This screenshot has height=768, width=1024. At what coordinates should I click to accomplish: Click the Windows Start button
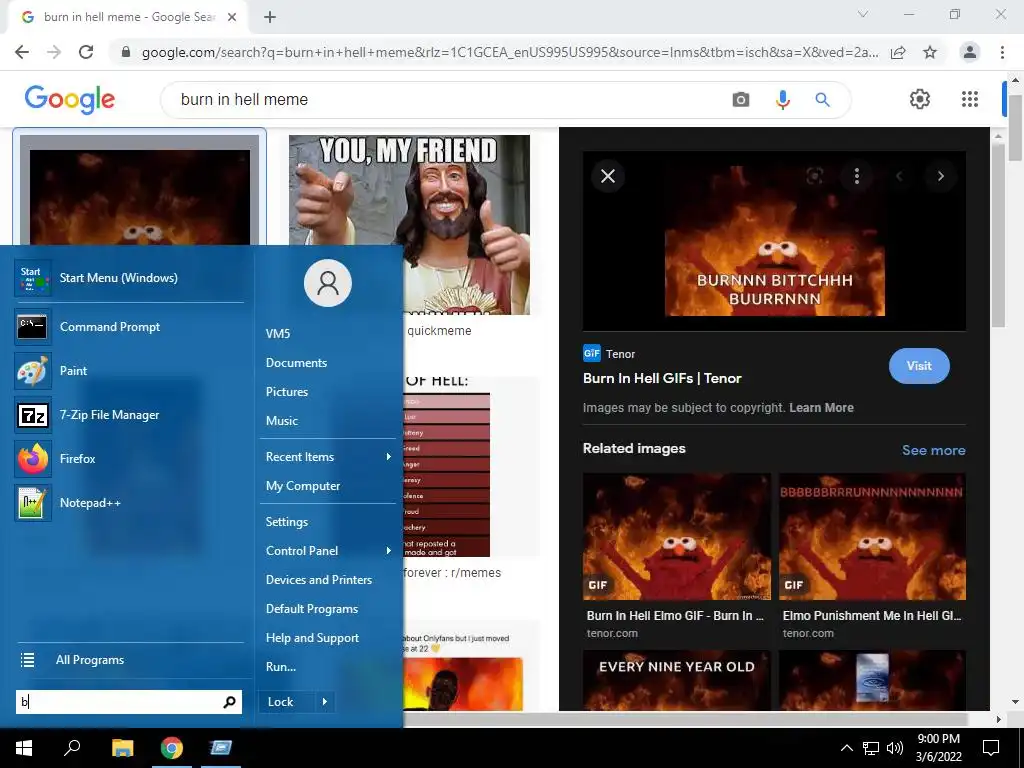point(24,748)
